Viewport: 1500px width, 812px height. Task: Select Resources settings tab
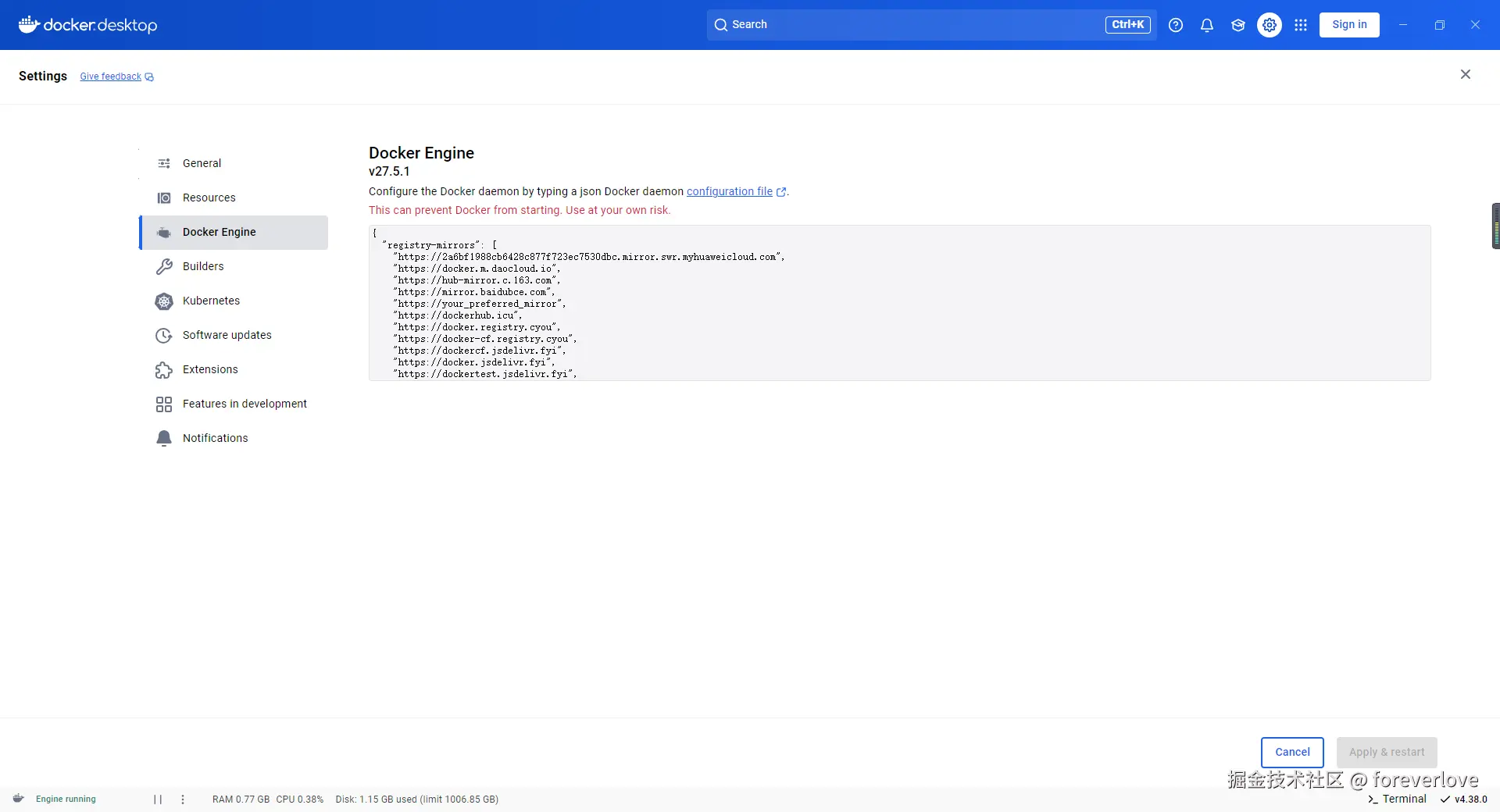pos(234,198)
